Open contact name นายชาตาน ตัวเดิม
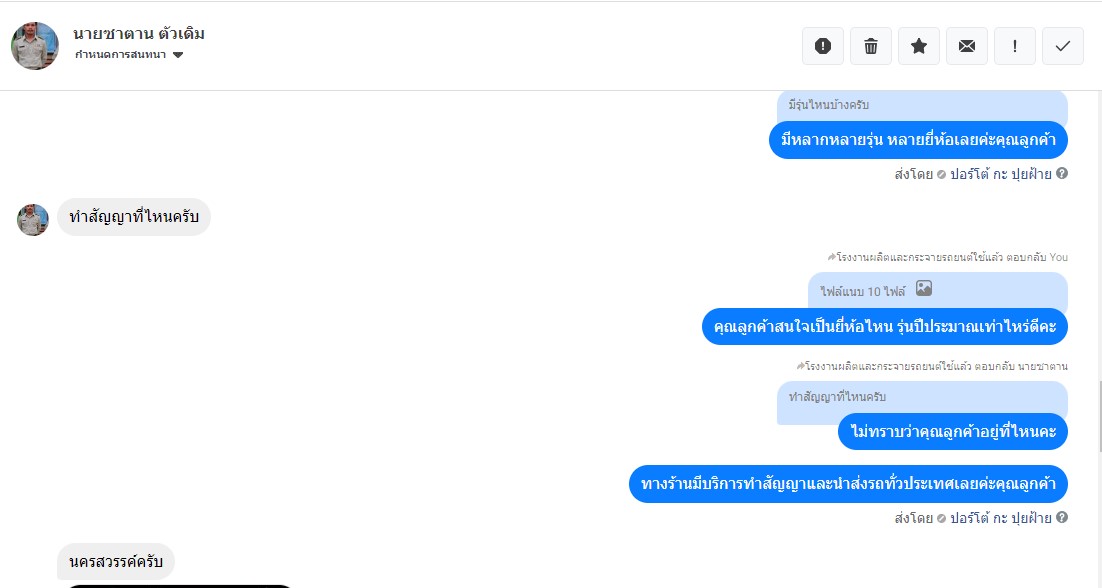 [139, 34]
